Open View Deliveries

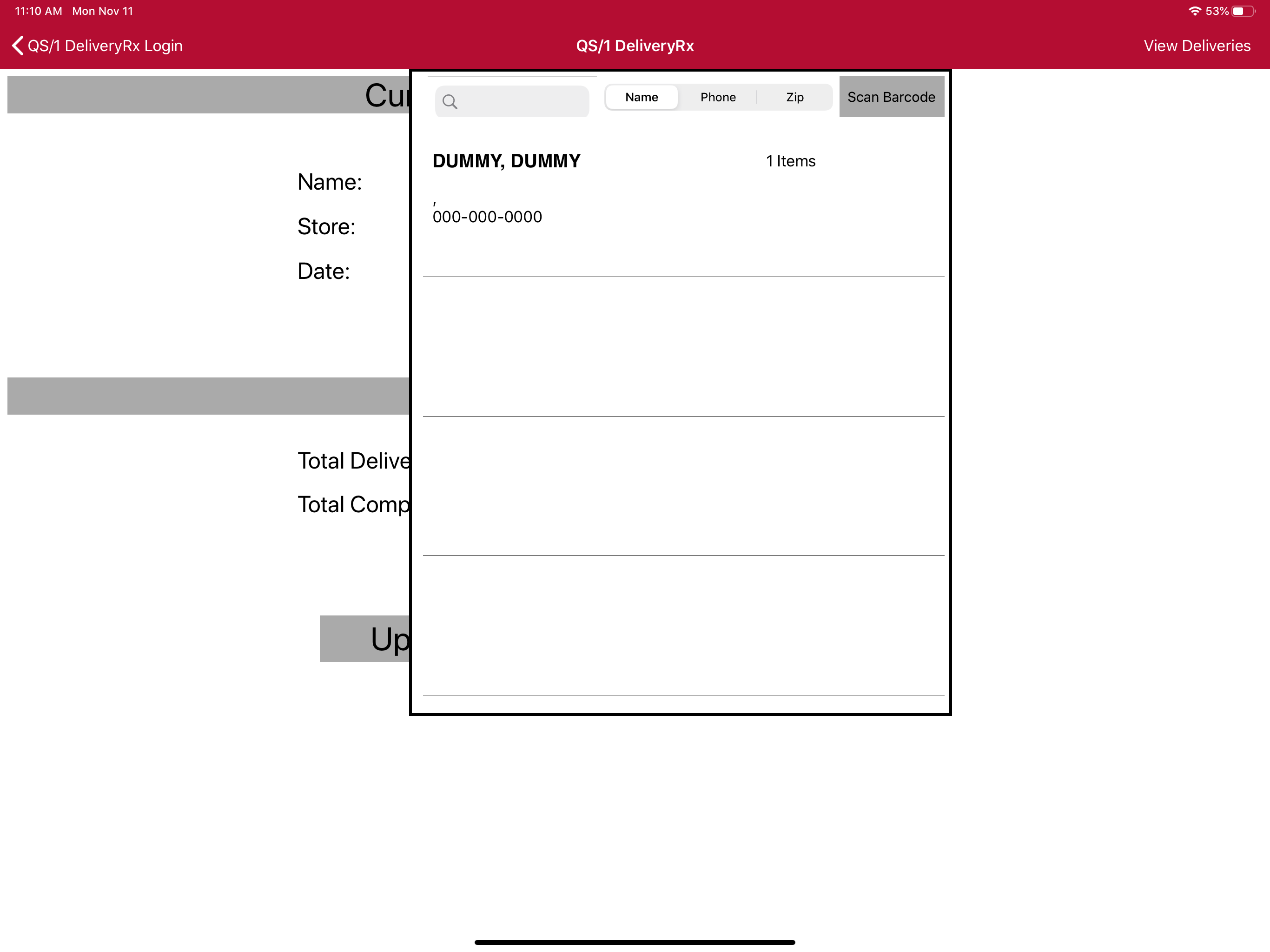1197,46
